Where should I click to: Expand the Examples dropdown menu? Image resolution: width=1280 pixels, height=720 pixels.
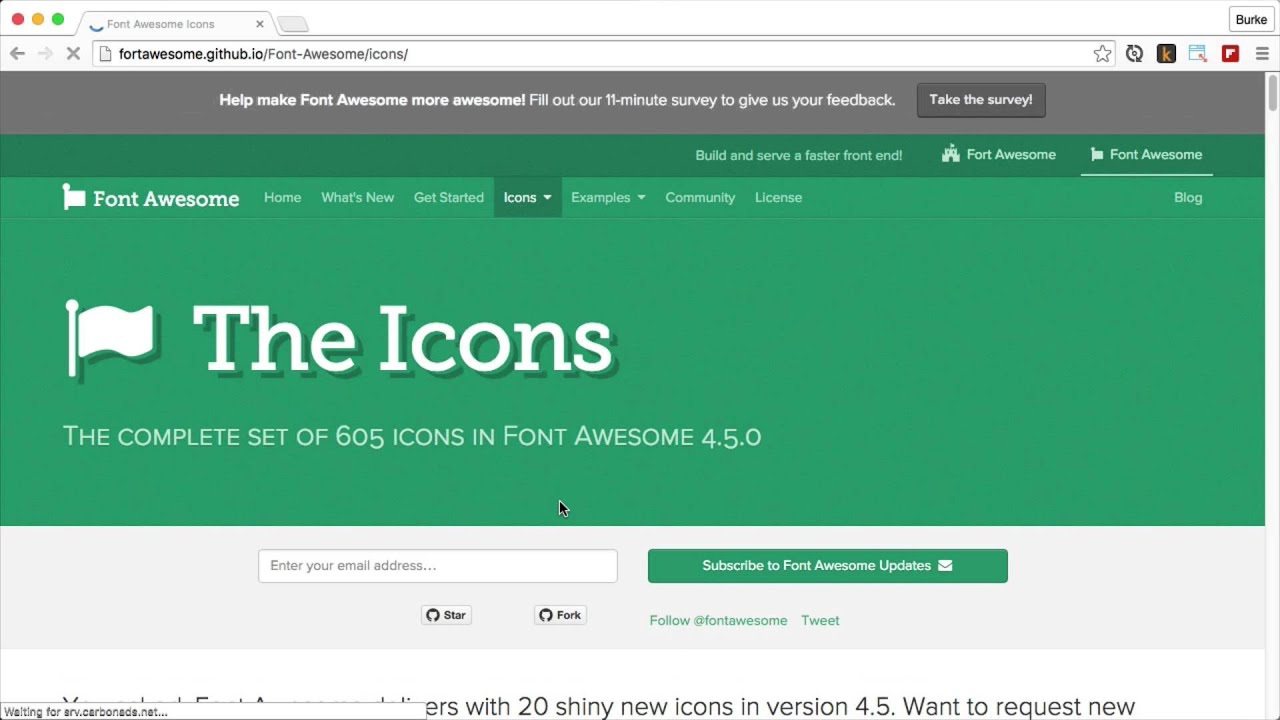tap(608, 198)
